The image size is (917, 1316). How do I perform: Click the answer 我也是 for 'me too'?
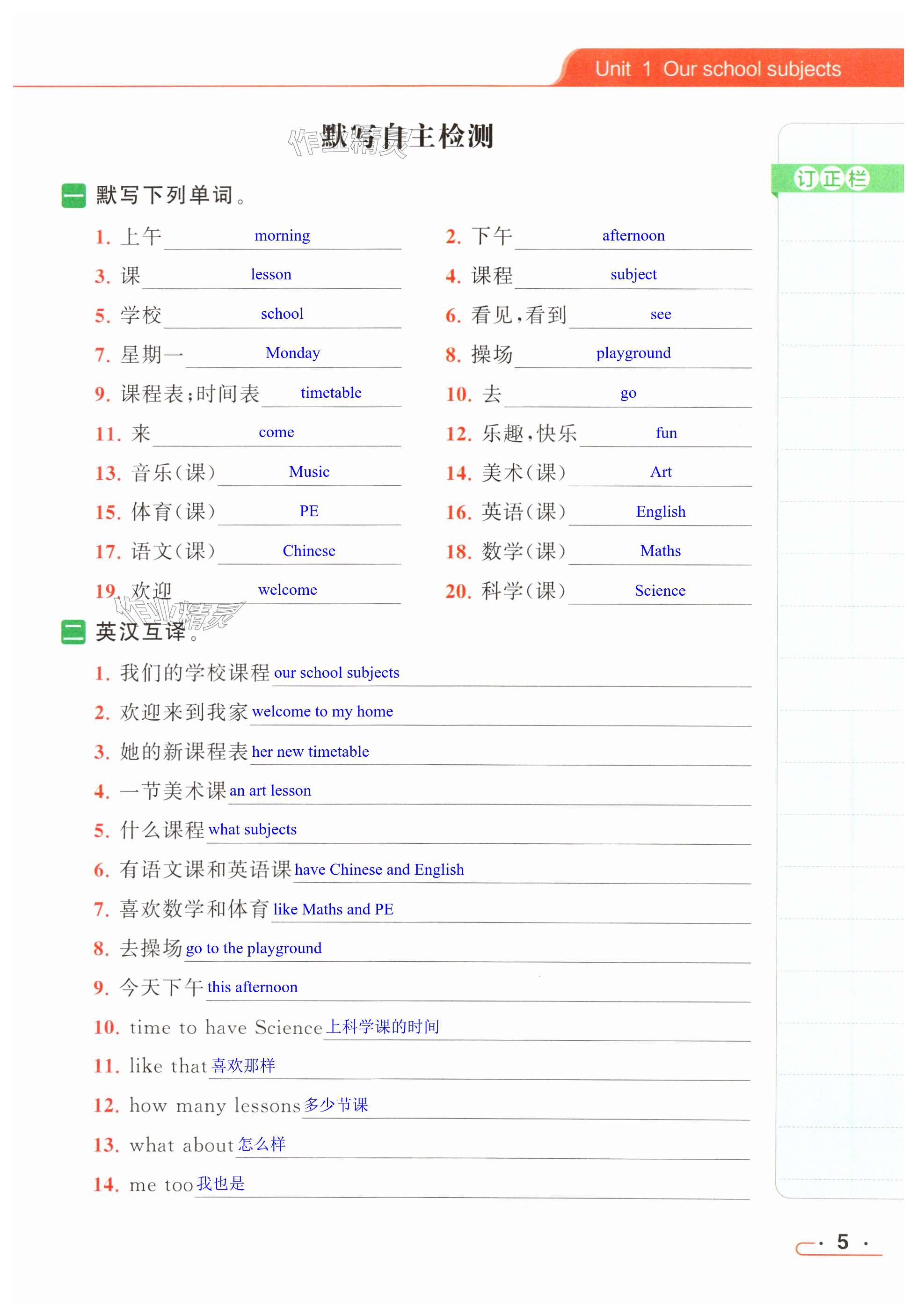point(220,1184)
